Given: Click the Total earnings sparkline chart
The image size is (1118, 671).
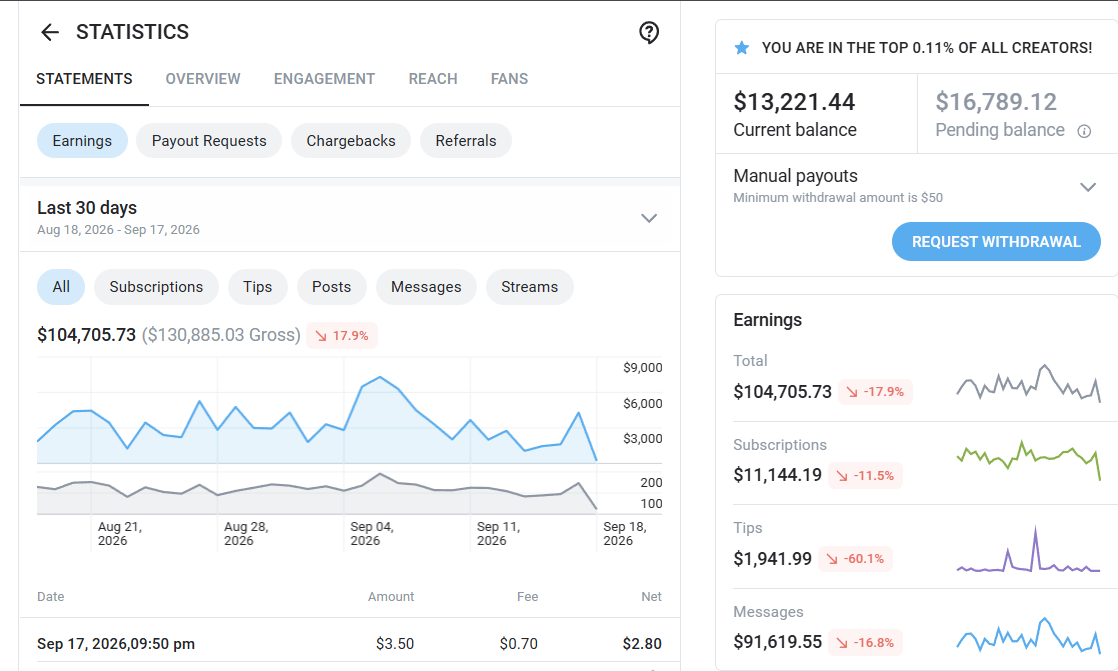Looking at the screenshot, I should (x=1028, y=384).
